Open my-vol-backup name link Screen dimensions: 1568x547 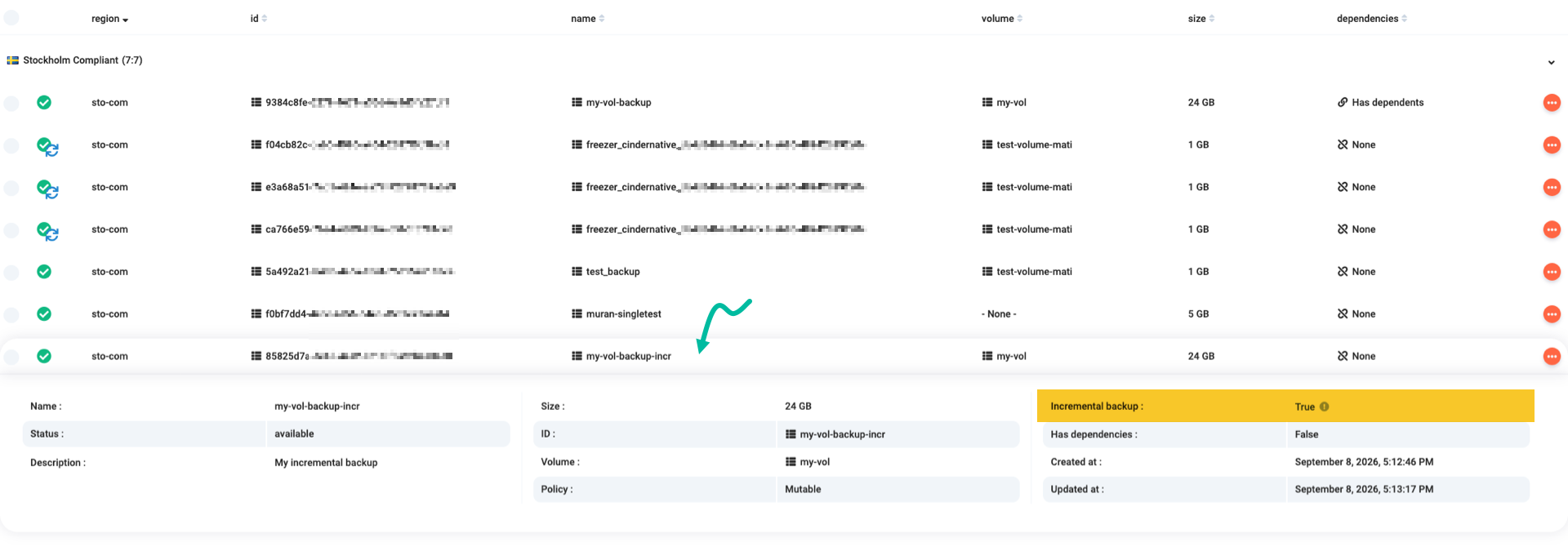tap(618, 103)
